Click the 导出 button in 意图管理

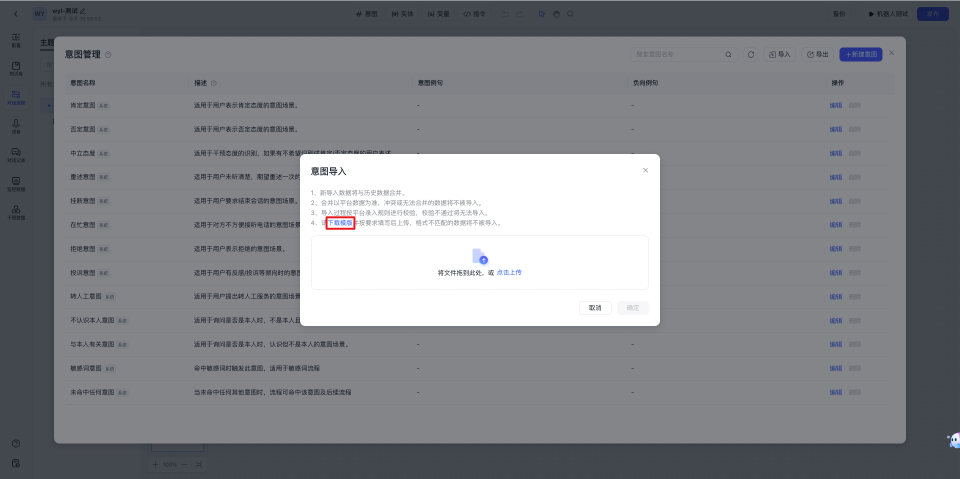[817, 54]
